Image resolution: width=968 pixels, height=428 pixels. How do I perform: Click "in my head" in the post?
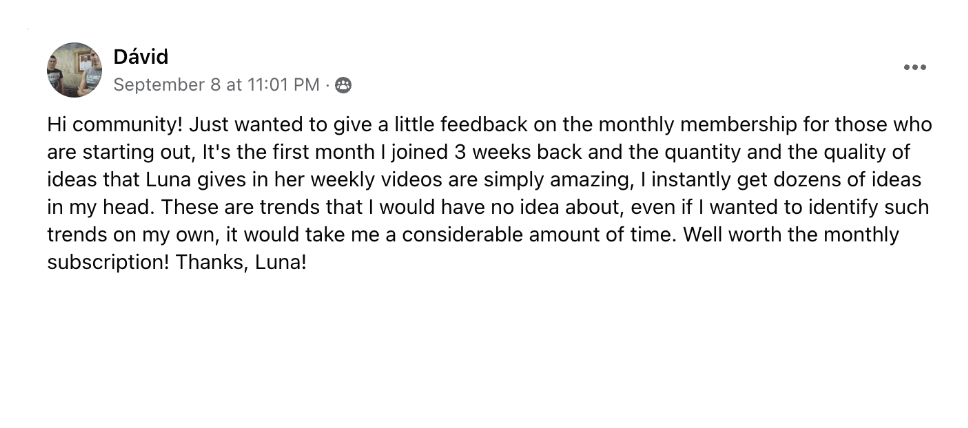93,208
